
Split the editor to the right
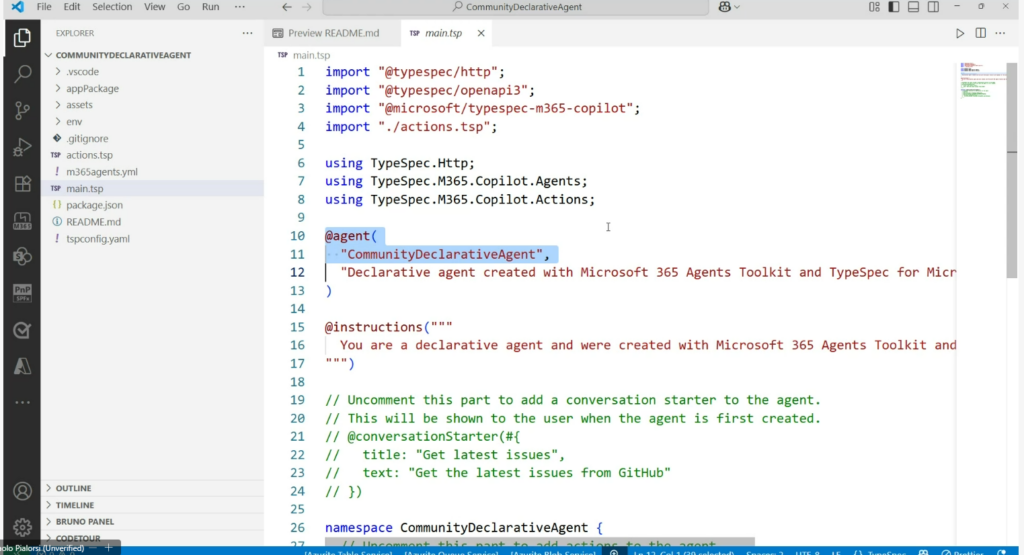pyautogui.click(x=980, y=33)
